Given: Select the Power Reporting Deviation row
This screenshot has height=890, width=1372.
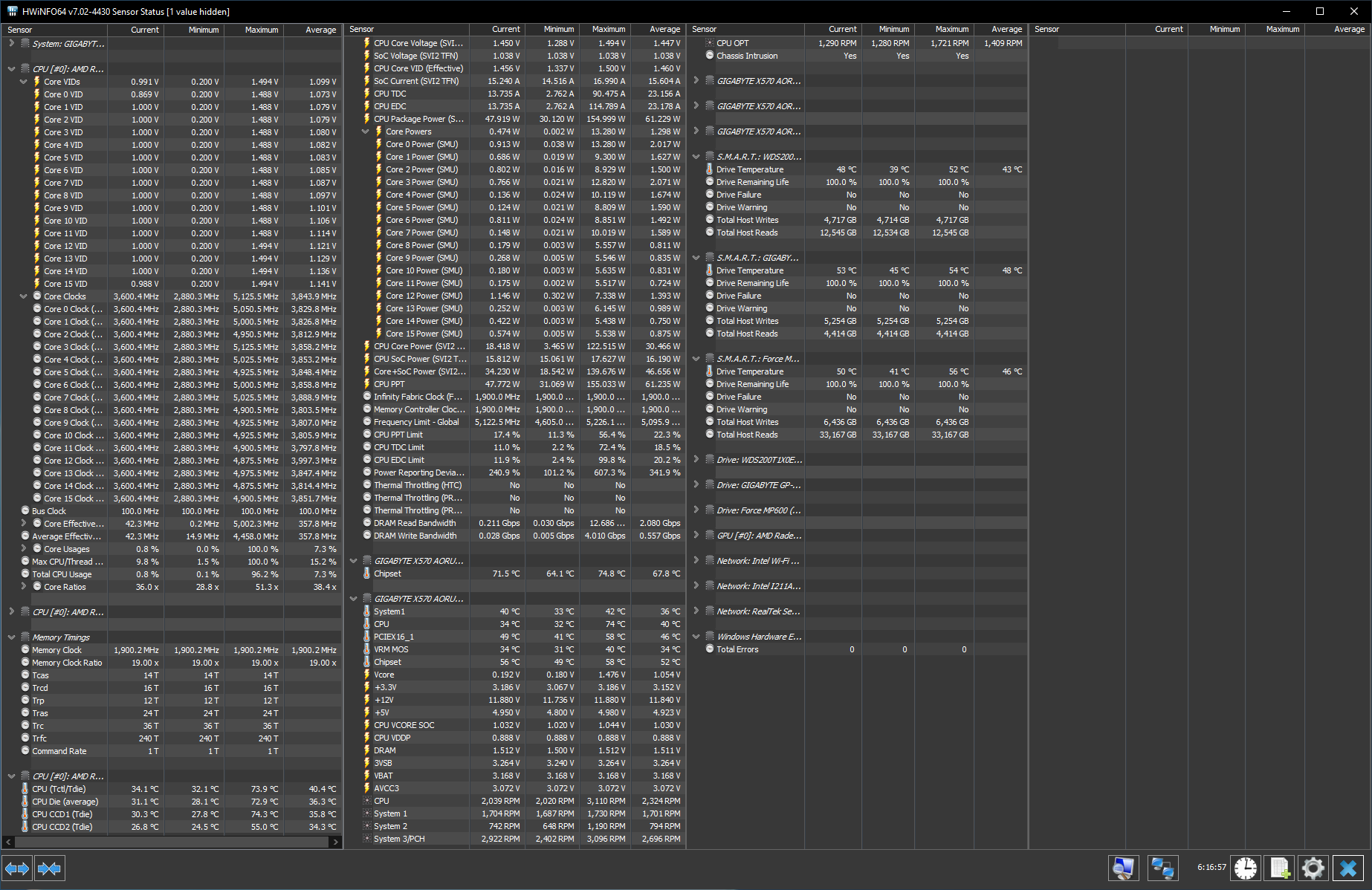Looking at the screenshot, I should point(521,472).
